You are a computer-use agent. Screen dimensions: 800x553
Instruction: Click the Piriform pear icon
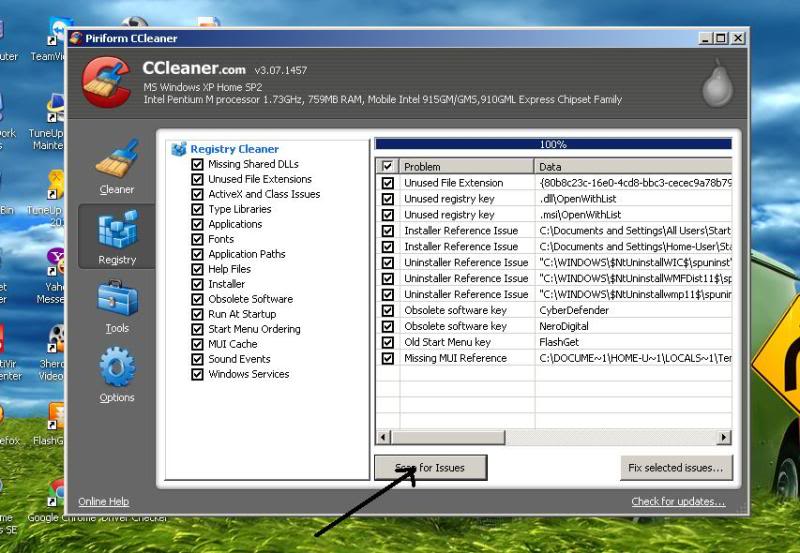point(716,84)
